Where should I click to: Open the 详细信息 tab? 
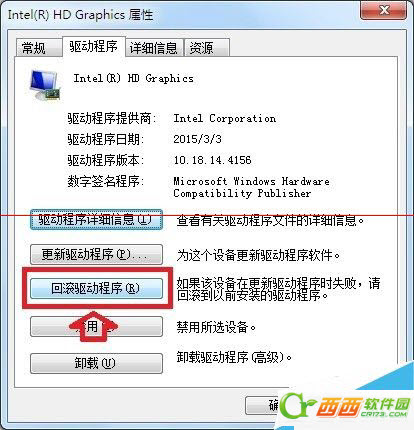point(154,48)
